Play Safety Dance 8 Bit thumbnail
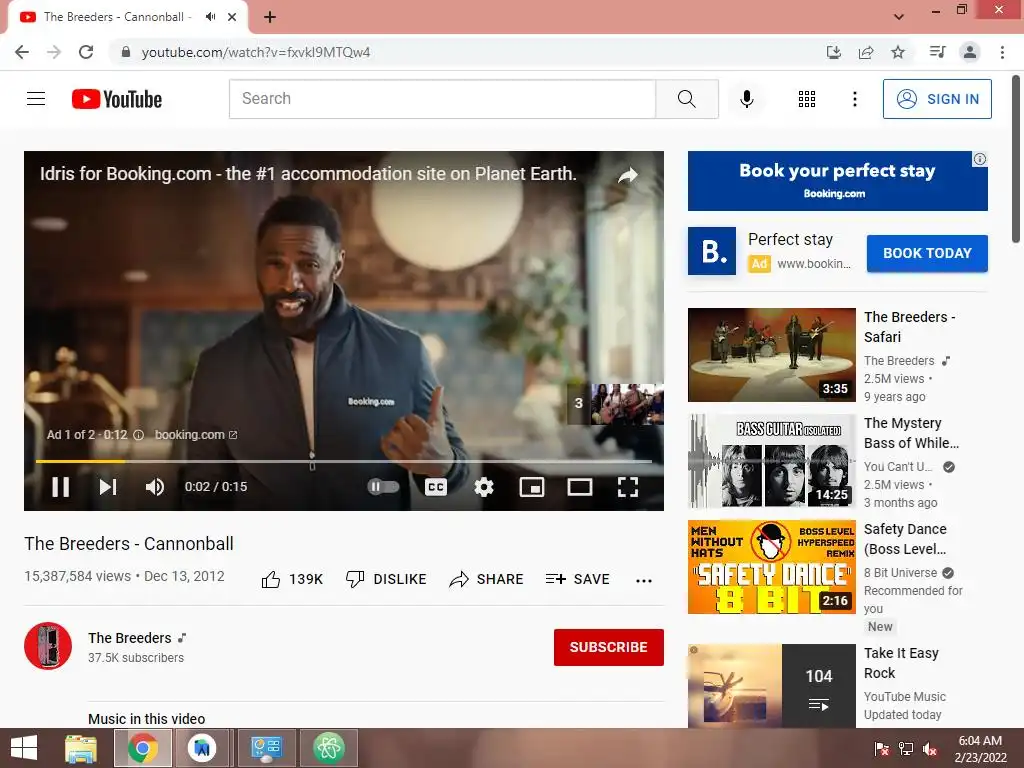 click(772, 567)
